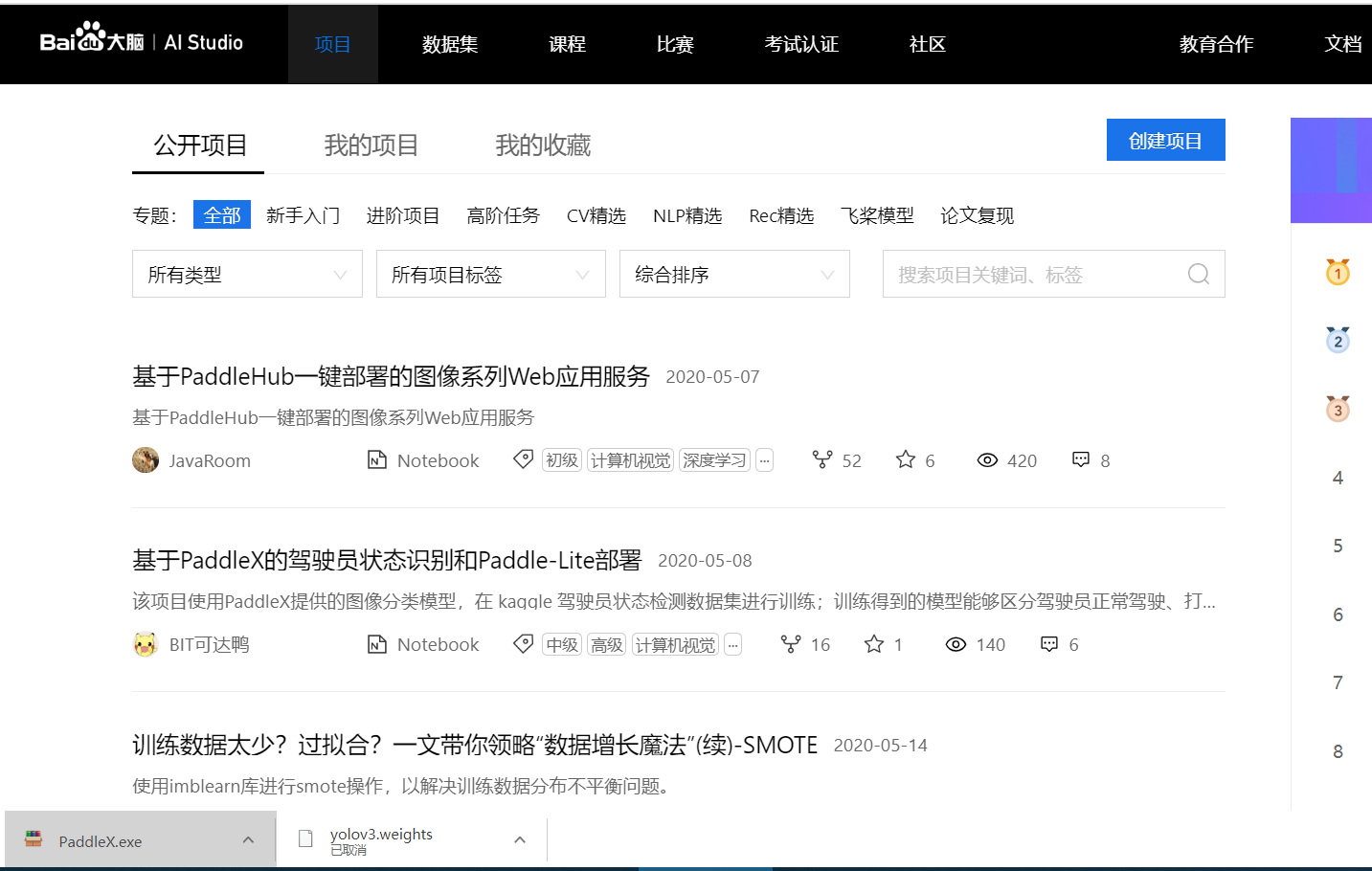The width and height of the screenshot is (1372, 871).
Task: Click the yolov3.weights file icon
Action: pos(305,839)
